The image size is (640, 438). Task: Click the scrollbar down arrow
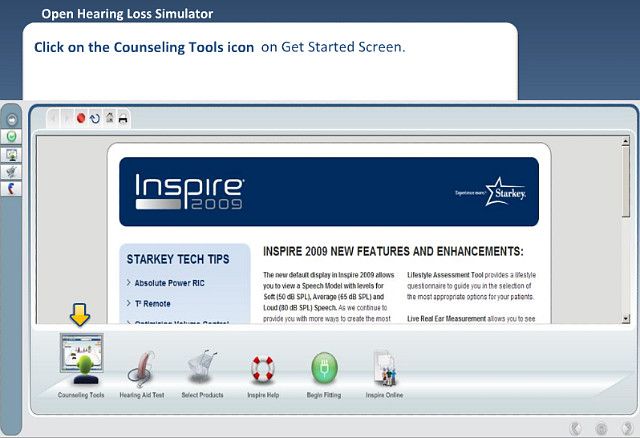point(625,319)
